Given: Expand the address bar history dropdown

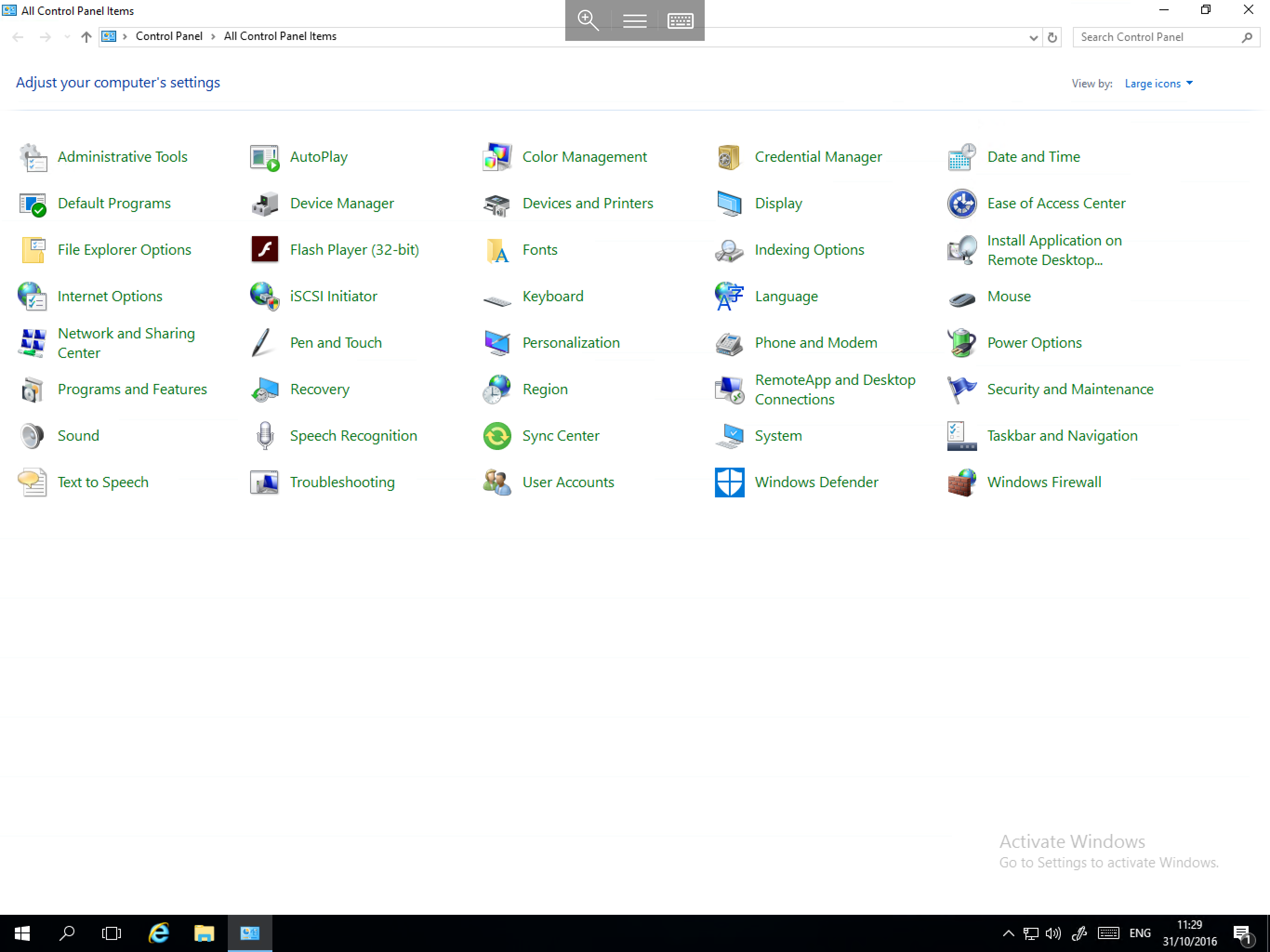Looking at the screenshot, I should click(x=1033, y=38).
